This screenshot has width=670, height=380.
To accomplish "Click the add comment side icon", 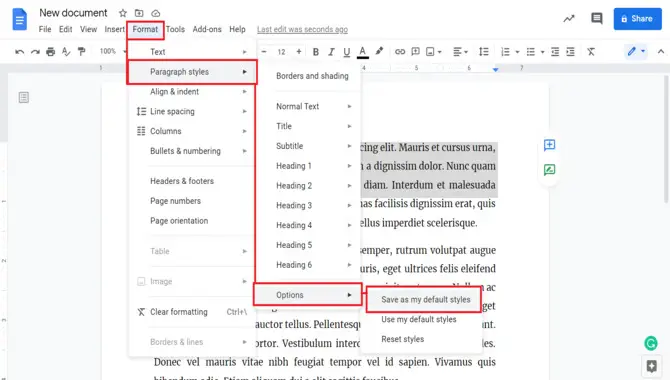I will pyautogui.click(x=550, y=145).
